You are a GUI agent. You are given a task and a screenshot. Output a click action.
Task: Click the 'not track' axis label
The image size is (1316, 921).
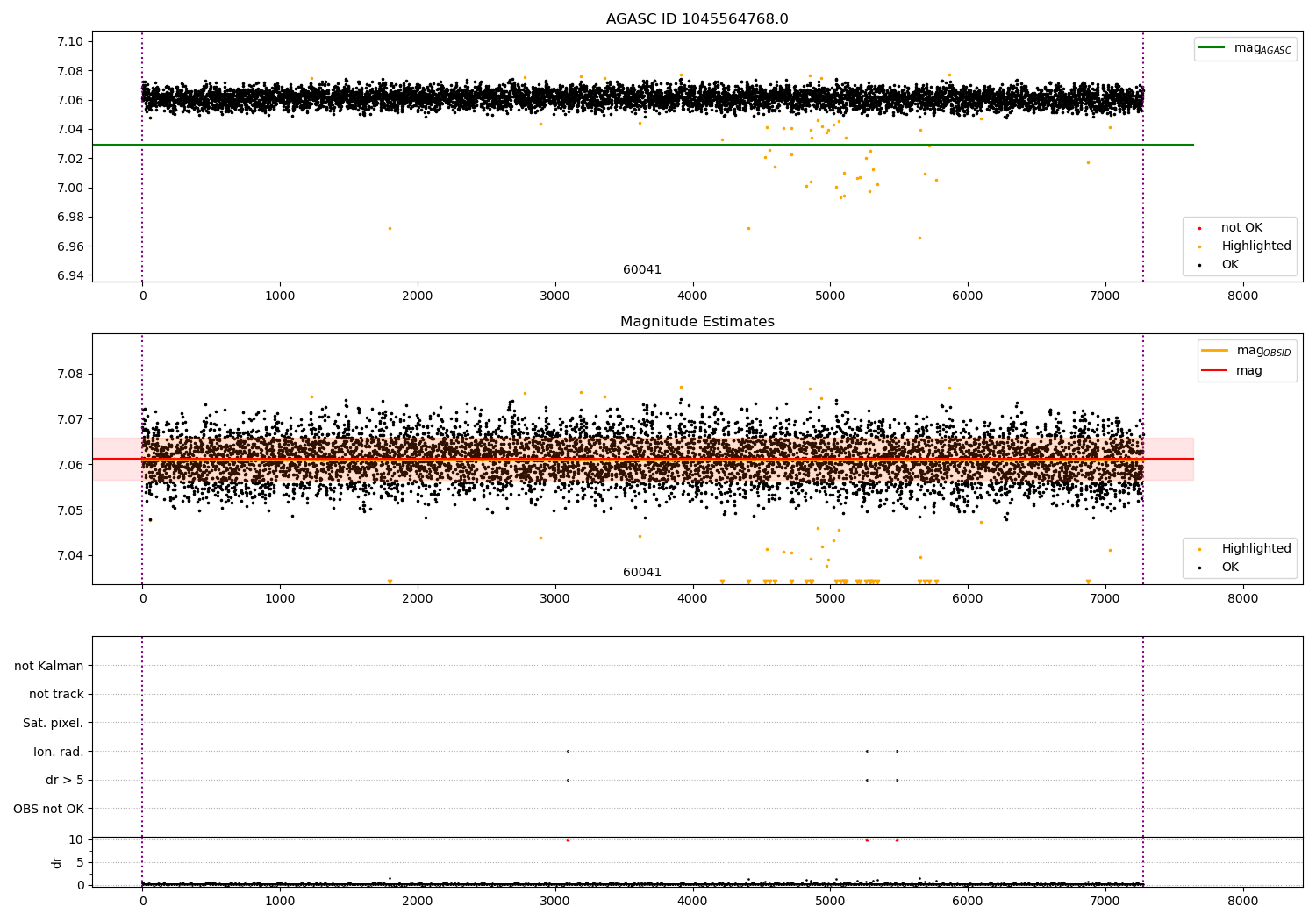pos(56,694)
